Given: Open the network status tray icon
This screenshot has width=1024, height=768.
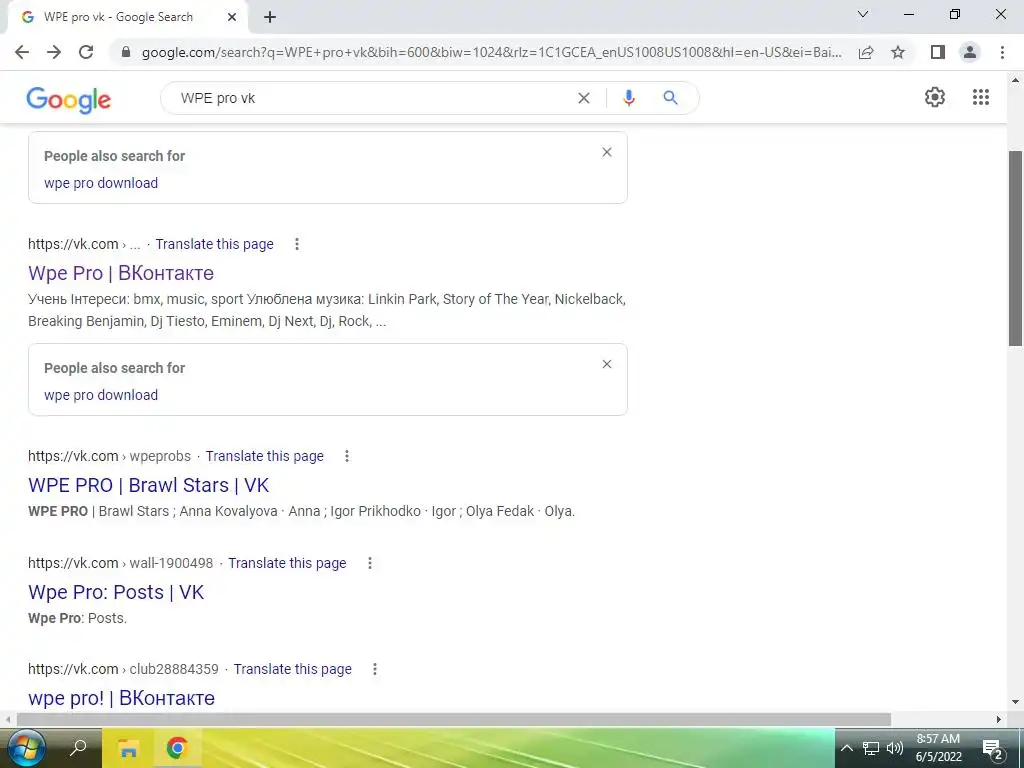Looking at the screenshot, I should coord(871,748).
